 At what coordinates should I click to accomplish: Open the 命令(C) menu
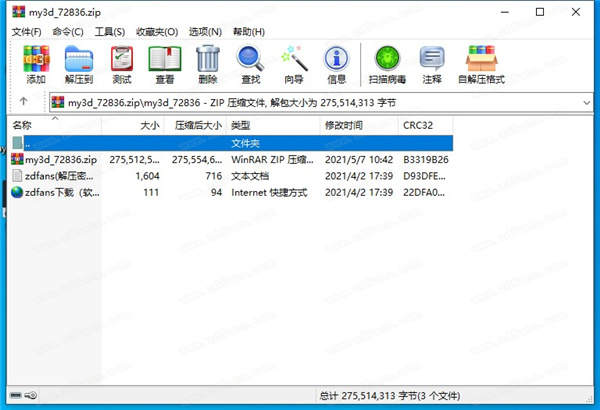click(x=68, y=32)
